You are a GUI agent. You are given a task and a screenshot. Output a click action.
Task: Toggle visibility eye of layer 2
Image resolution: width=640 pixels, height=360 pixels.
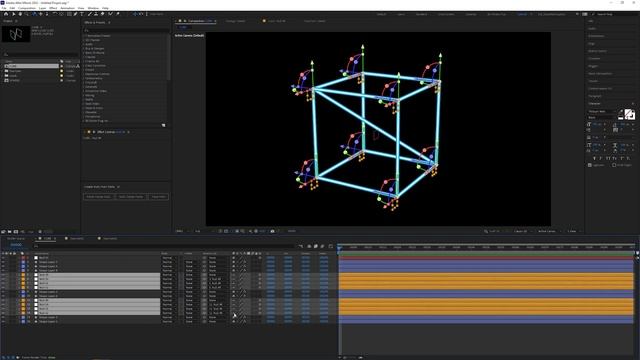(3, 262)
